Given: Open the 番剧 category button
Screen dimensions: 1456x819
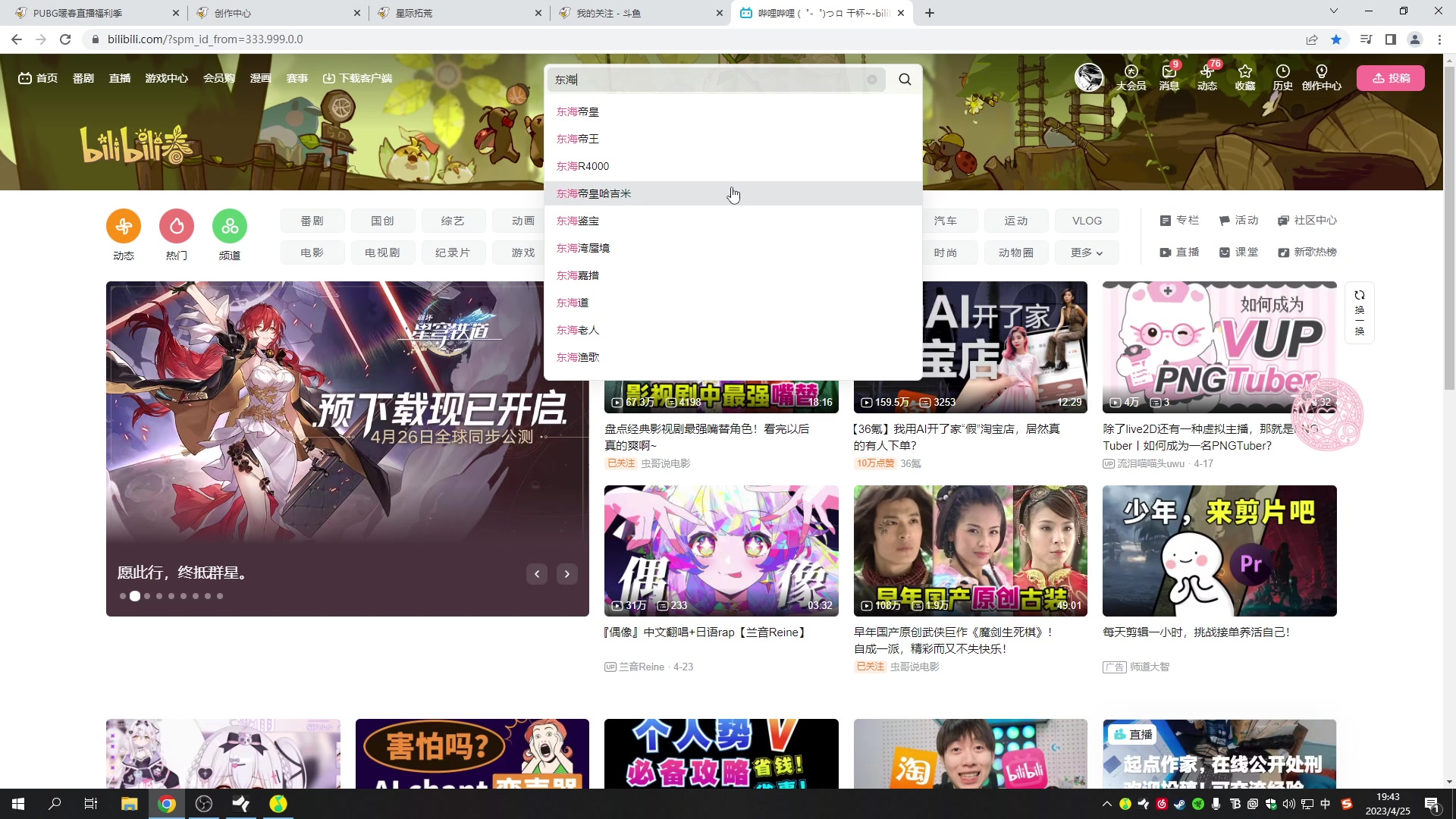Looking at the screenshot, I should click(x=312, y=221).
